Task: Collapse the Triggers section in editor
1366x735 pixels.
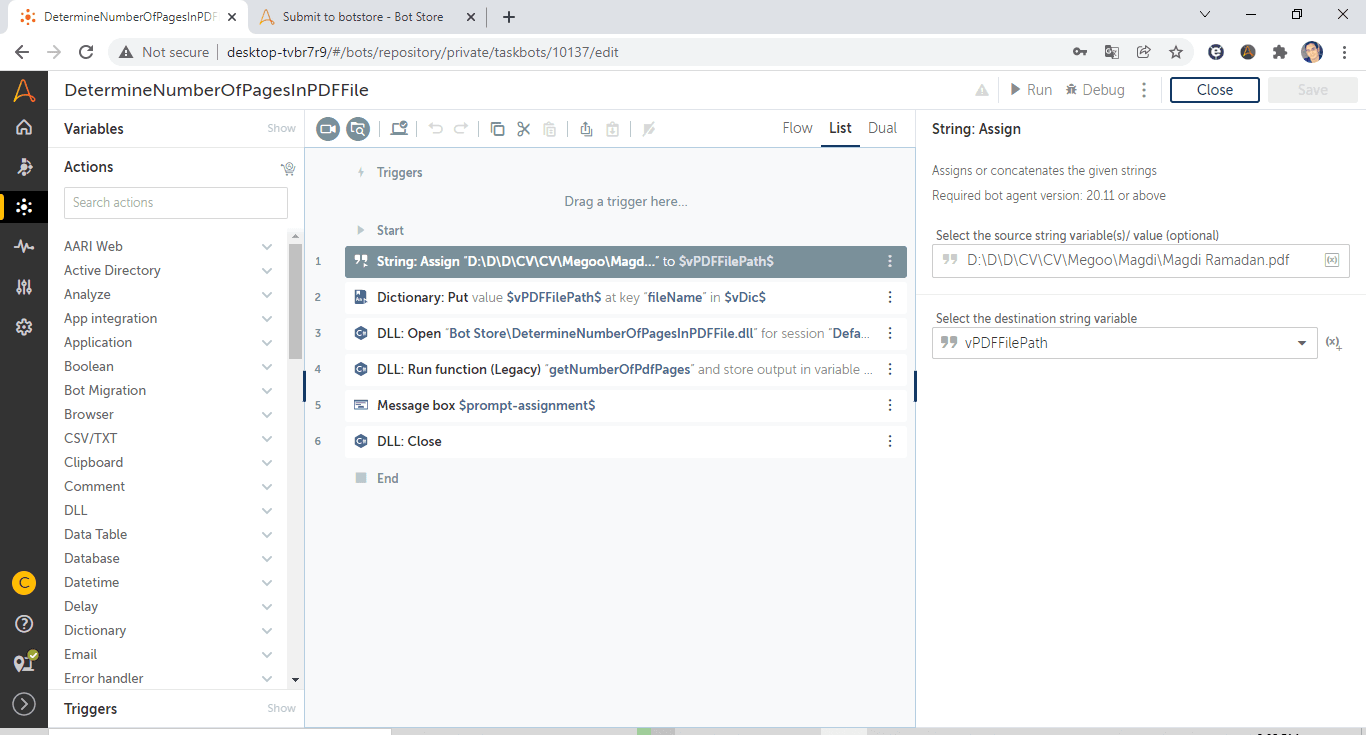Action: tap(361, 173)
